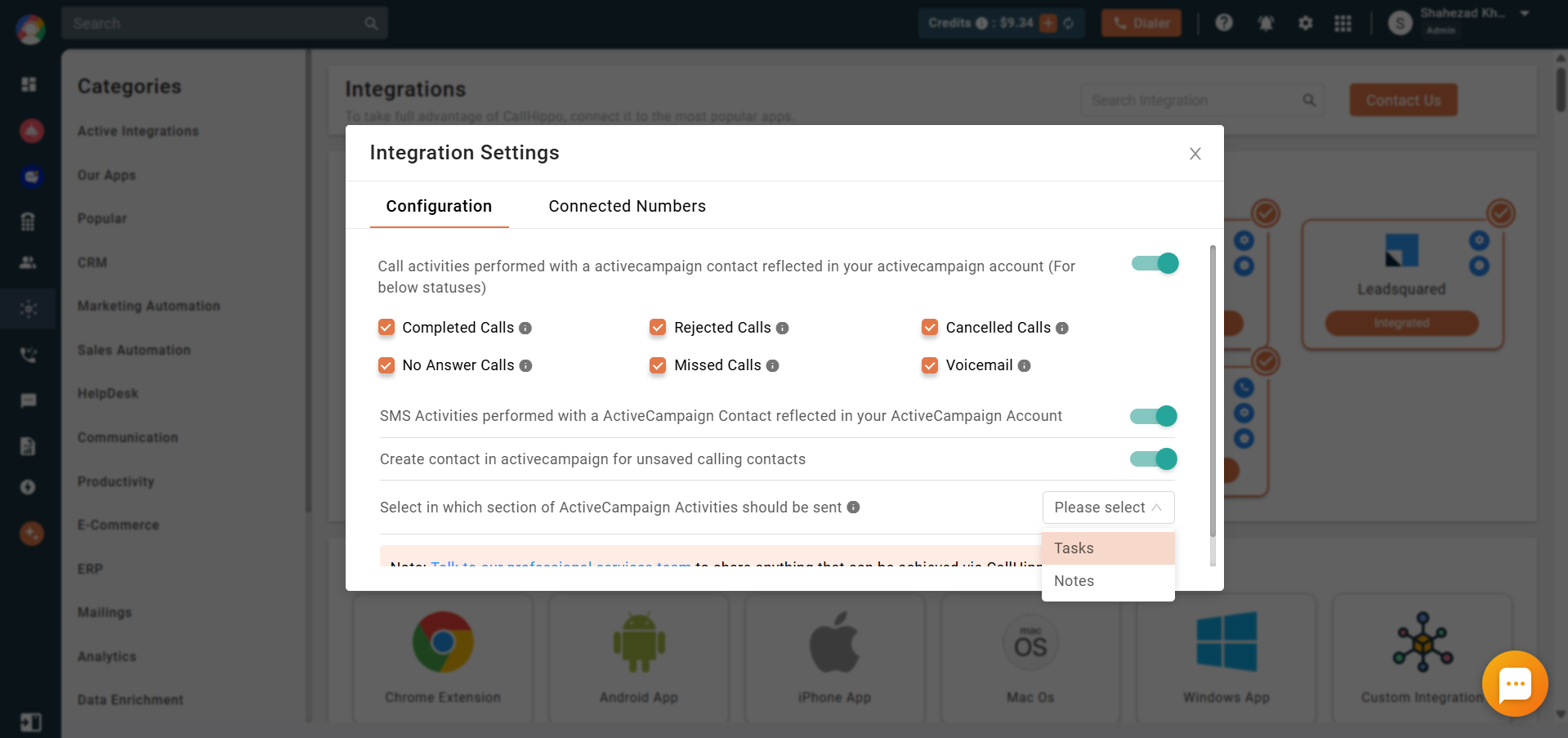1568x738 pixels.
Task: Select Our Apps category
Action: click(x=107, y=175)
